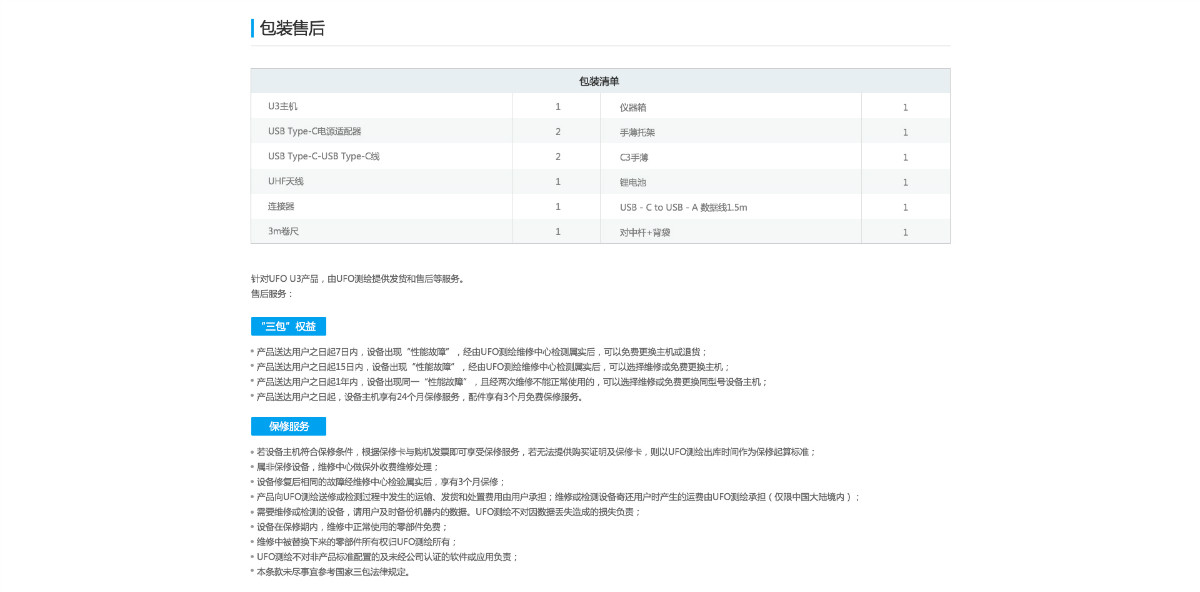This screenshot has height=592, width=1200.
Task: Click the UHF天线 table entry
Action: pyautogui.click(x=285, y=181)
